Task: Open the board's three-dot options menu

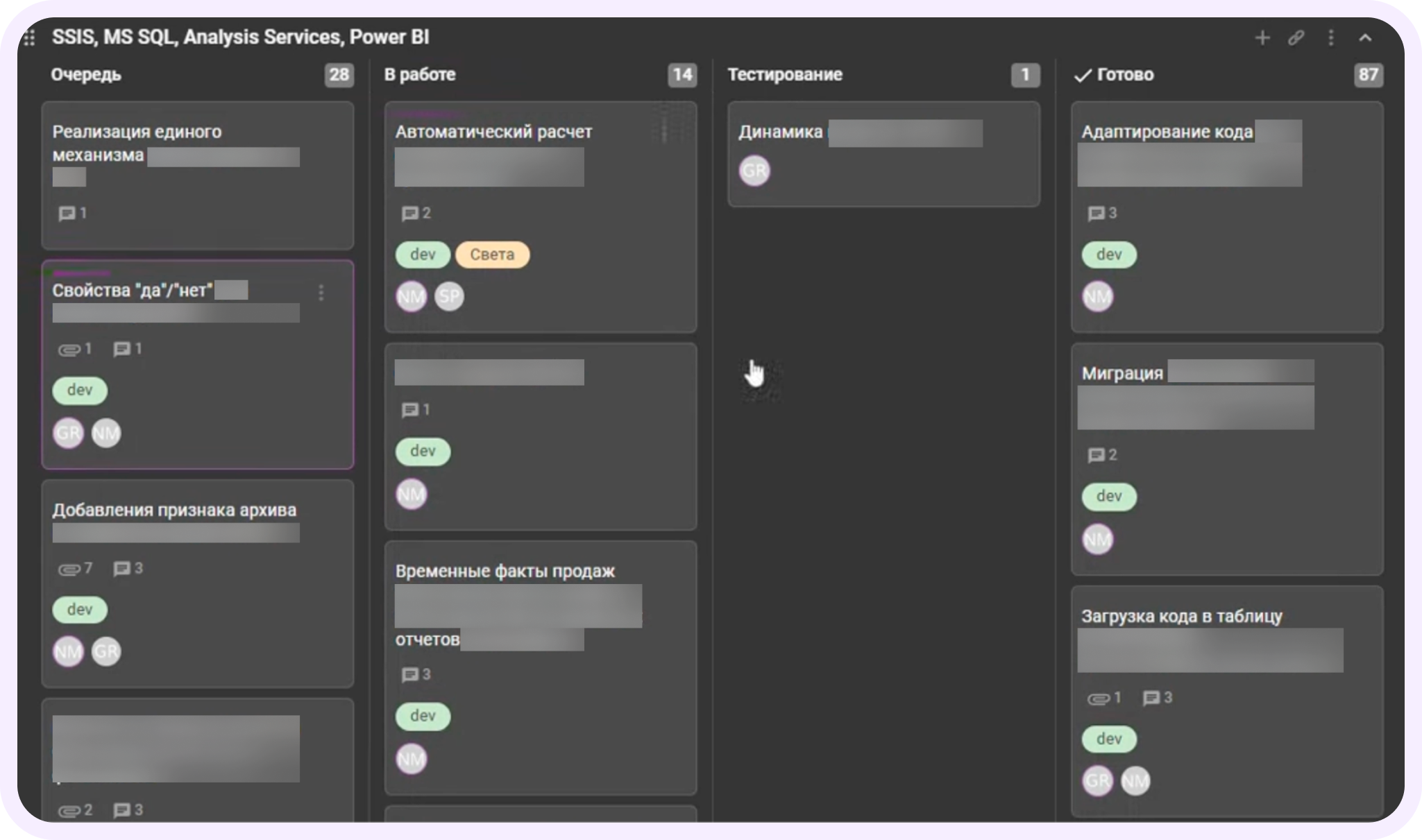Action: pos(1330,38)
